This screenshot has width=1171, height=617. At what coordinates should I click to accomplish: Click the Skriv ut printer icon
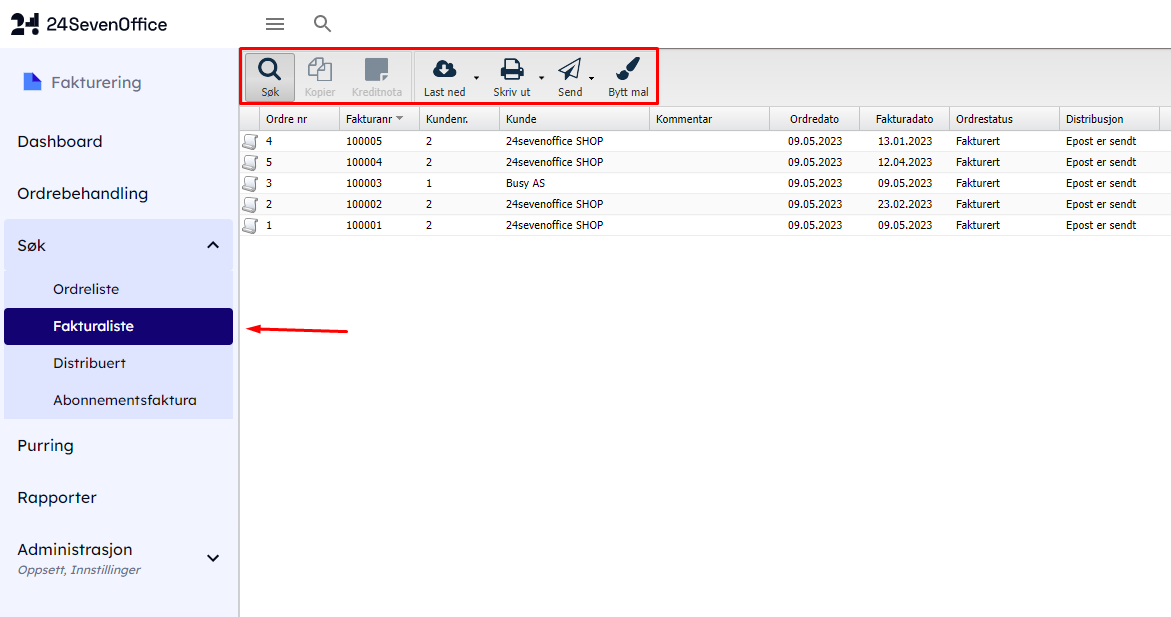click(511, 69)
